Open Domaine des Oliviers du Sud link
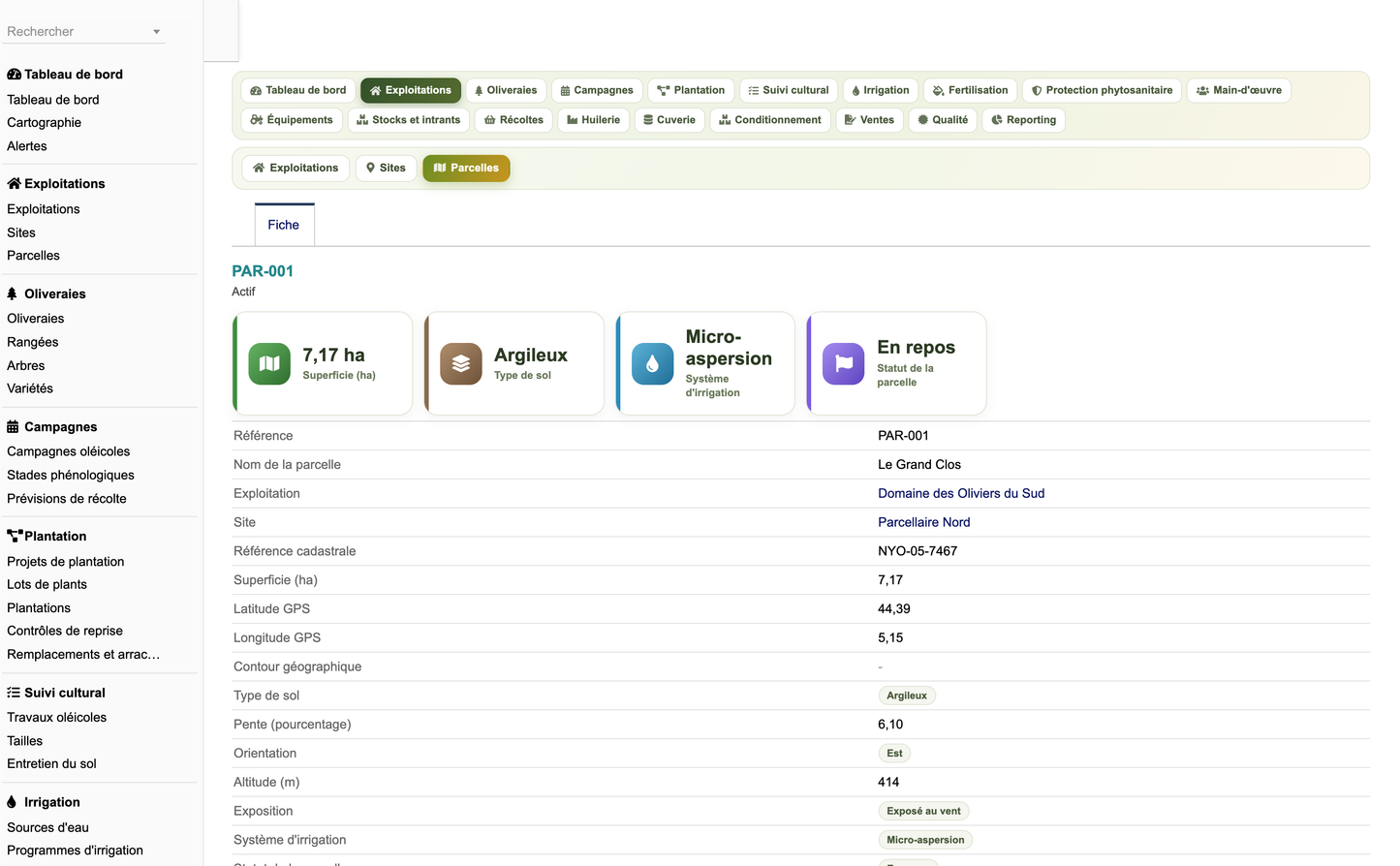1400x866 pixels. point(961,493)
